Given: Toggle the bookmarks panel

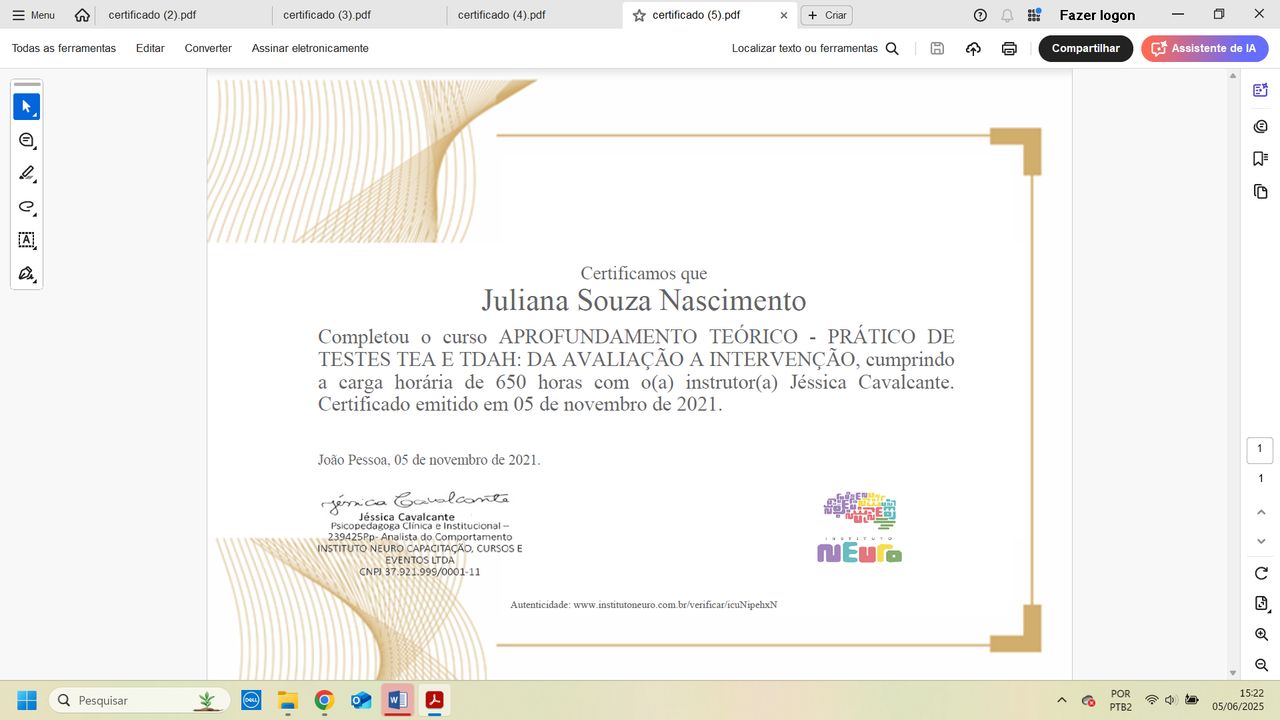Looking at the screenshot, I should pos(1260,158).
